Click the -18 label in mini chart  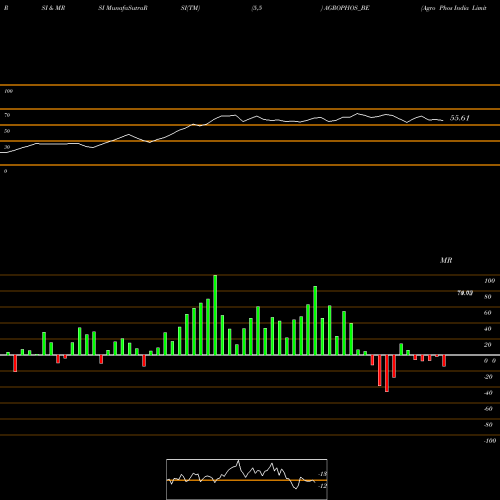[x=322, y=474]
